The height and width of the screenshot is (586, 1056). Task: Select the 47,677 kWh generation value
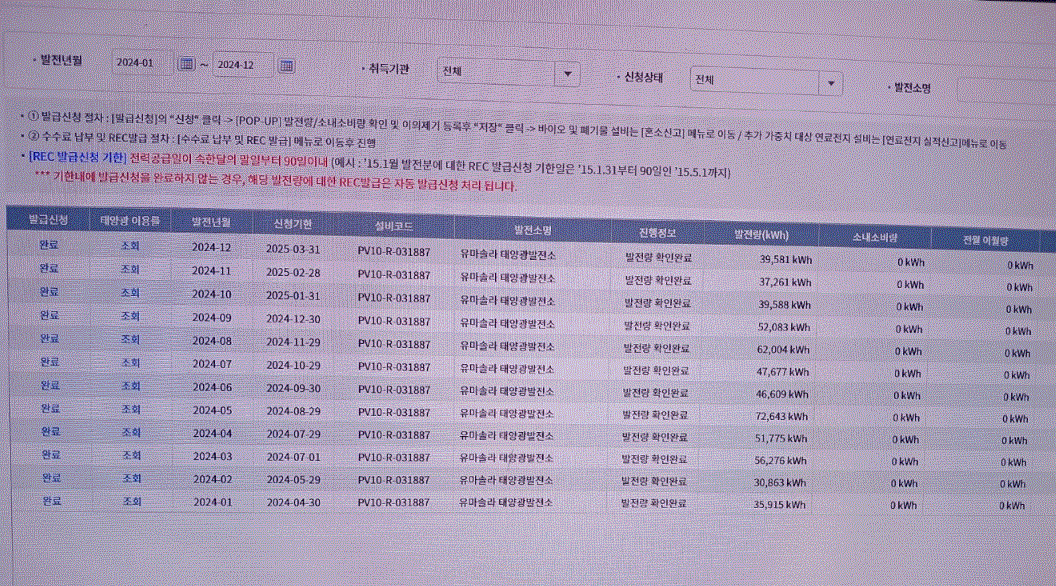(x=783, y=372)
